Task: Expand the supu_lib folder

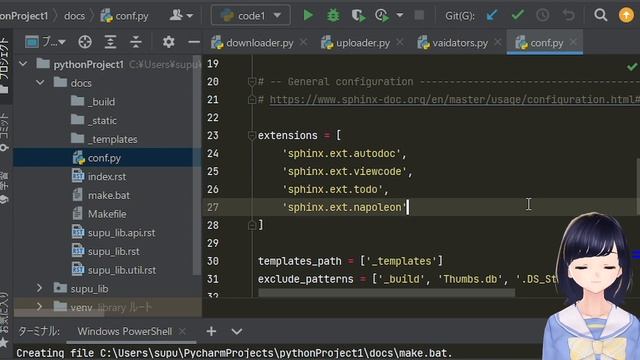Action: click(x=39, y=288)
